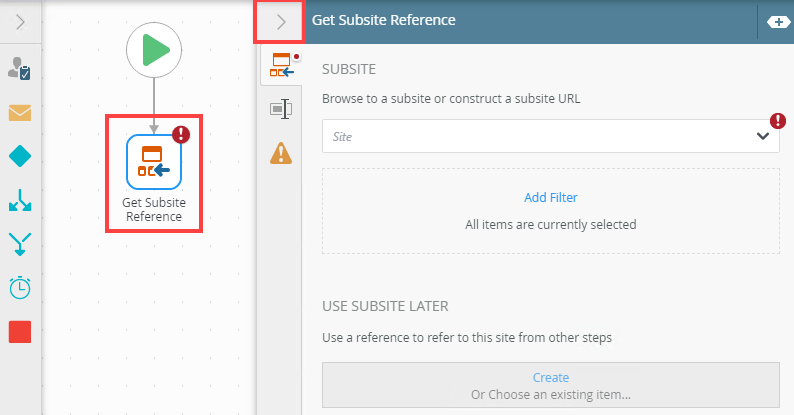
Task: Pick the Decision diamond icon
Action: coord(20,156)
